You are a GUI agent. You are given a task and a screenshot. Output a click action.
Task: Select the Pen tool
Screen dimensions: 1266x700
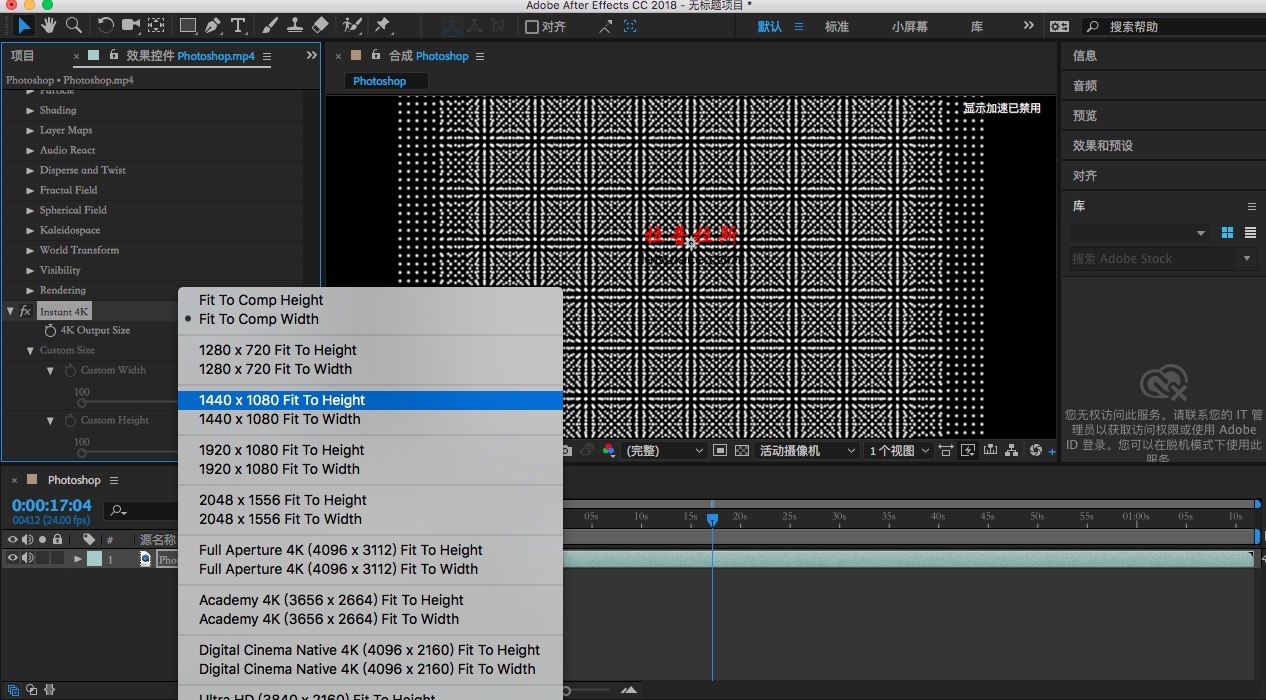[x=213, y=25]
